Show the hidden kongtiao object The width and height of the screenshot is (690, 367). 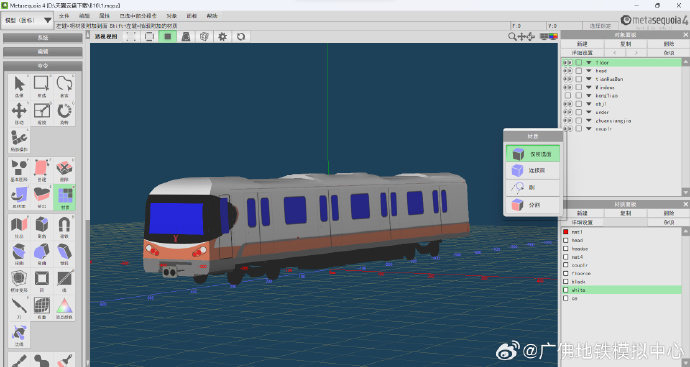coord(568,95)
